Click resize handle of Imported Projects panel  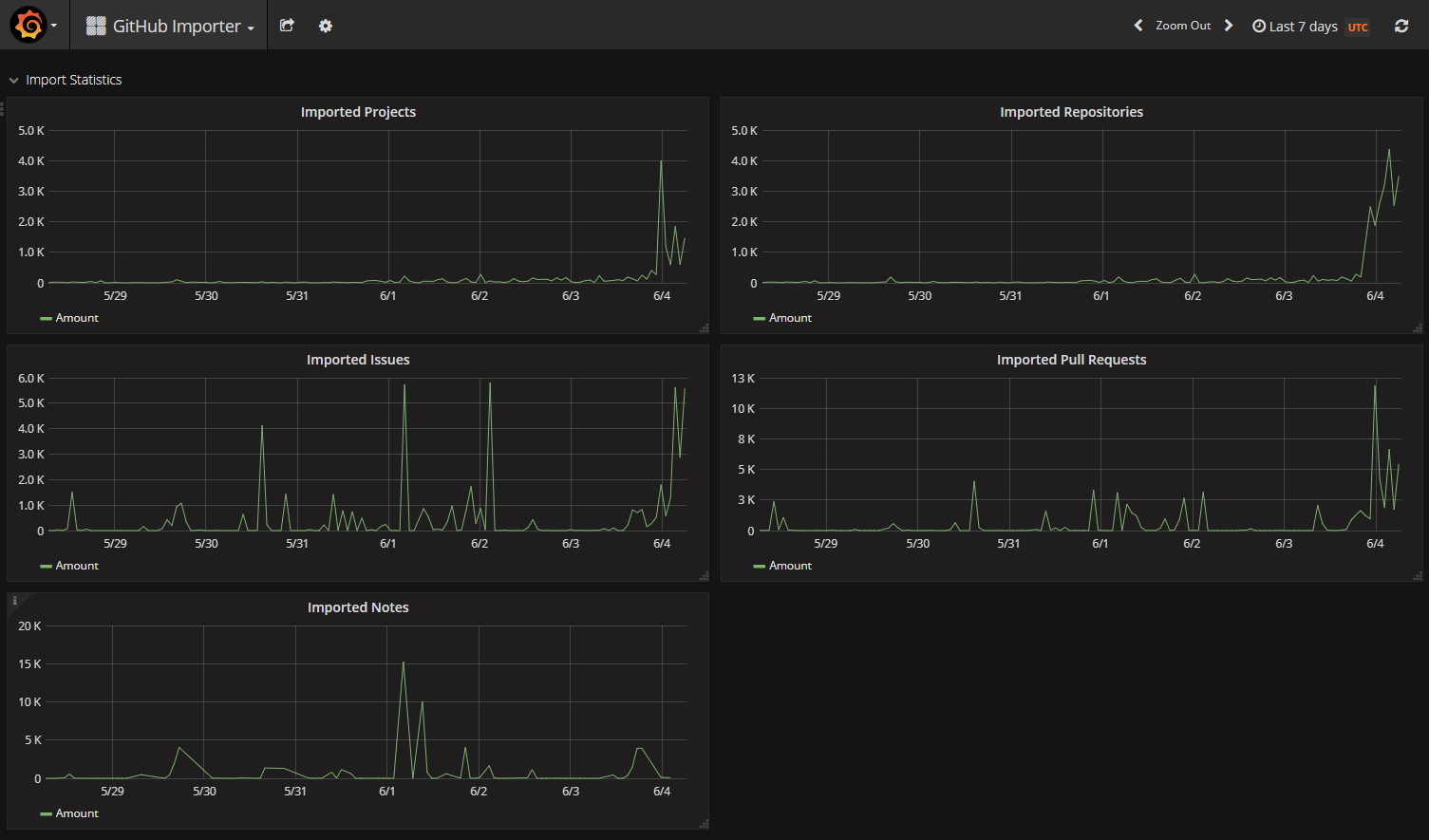(x=704, y=328)
